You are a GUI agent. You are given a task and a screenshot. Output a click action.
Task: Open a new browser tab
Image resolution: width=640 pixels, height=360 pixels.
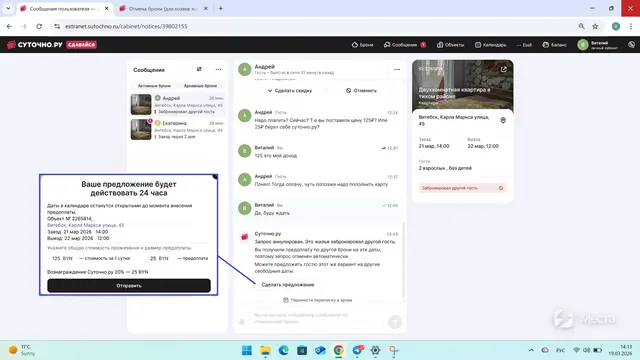click(221, 9)
